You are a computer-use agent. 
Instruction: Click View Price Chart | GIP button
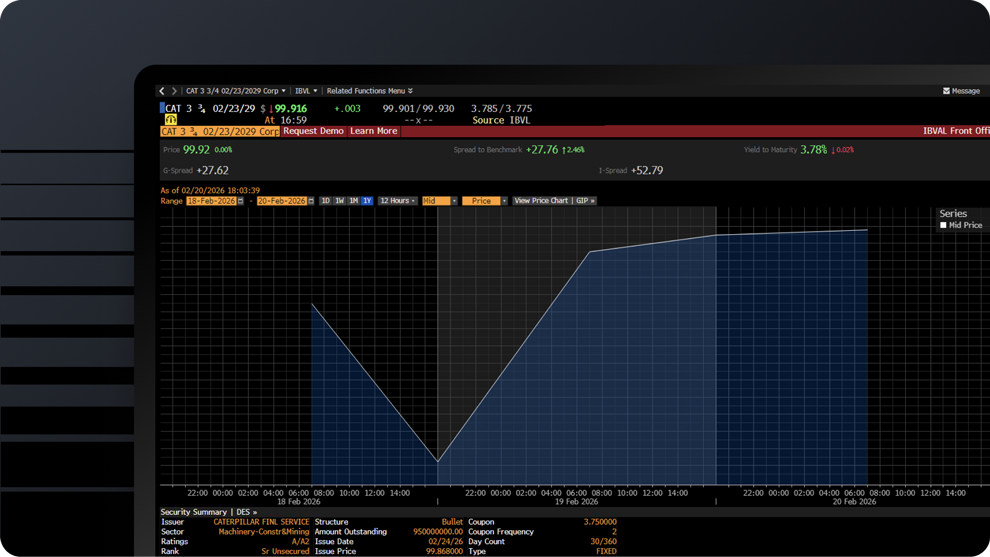click(554, 201)
